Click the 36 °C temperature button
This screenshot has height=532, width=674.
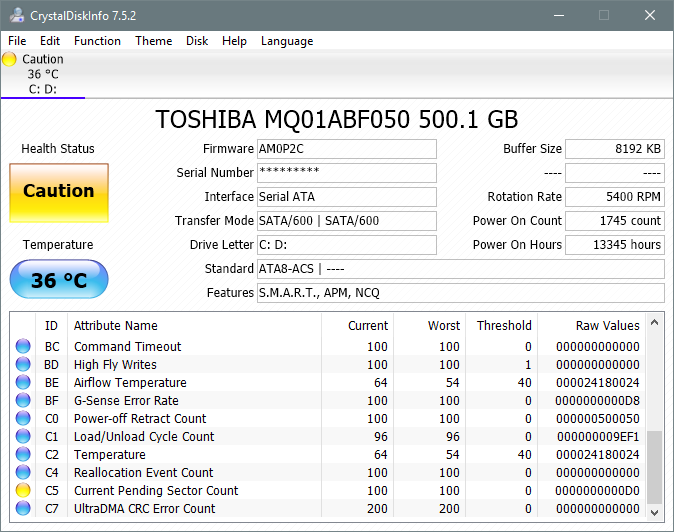click(x=59, y=279)
